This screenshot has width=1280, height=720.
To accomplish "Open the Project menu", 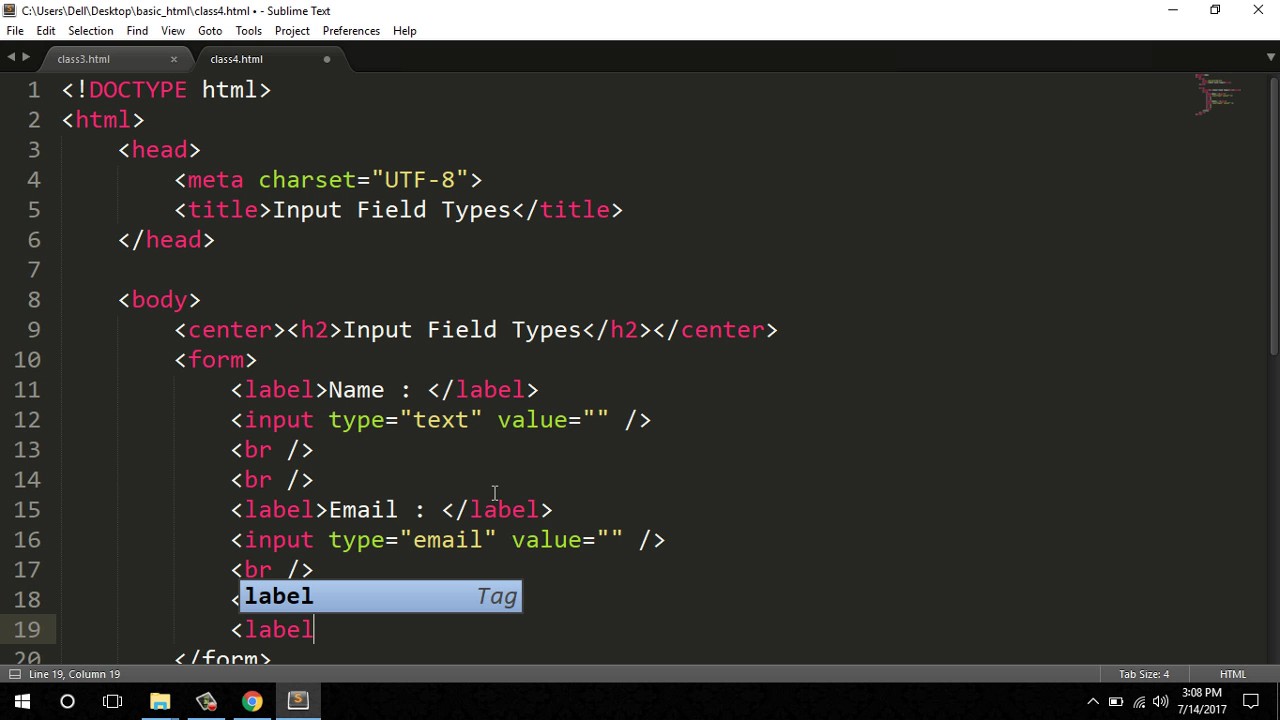I will pos(292,31).
